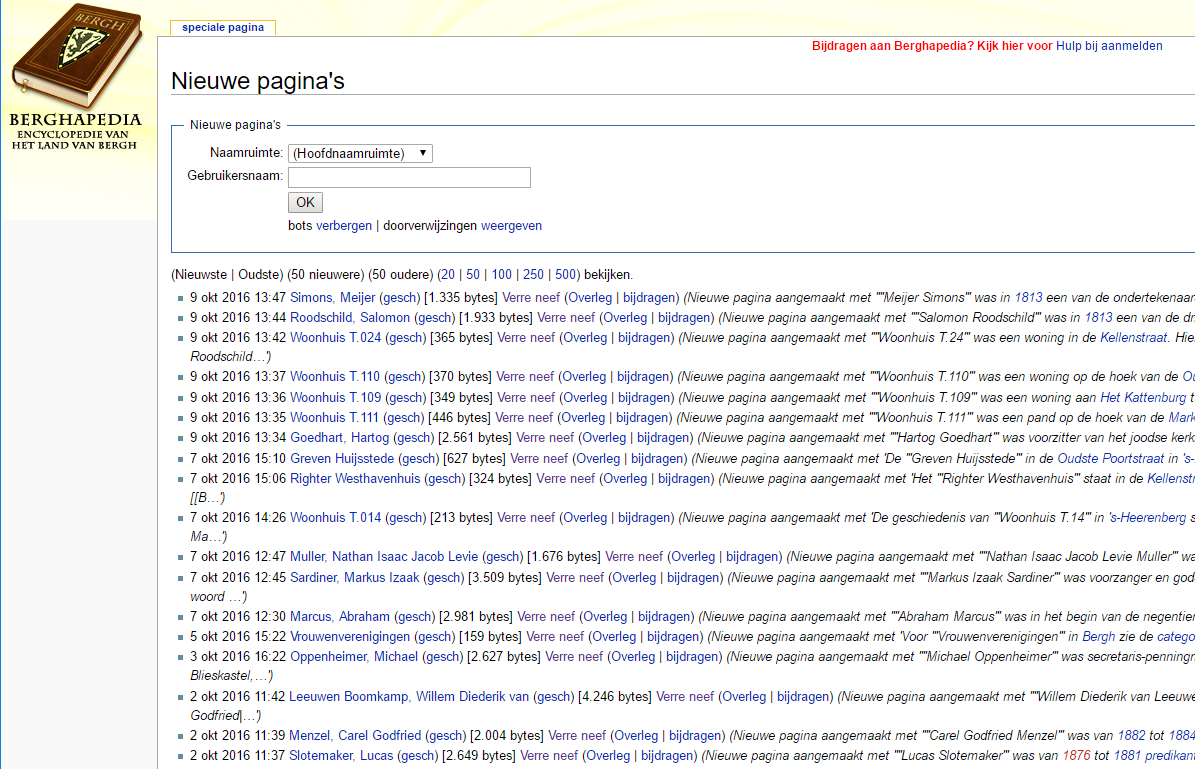Open the 'Menzel, Carel Godfried' page
Viewport: 1195px width, 769px height.
(x=354, y=735)
